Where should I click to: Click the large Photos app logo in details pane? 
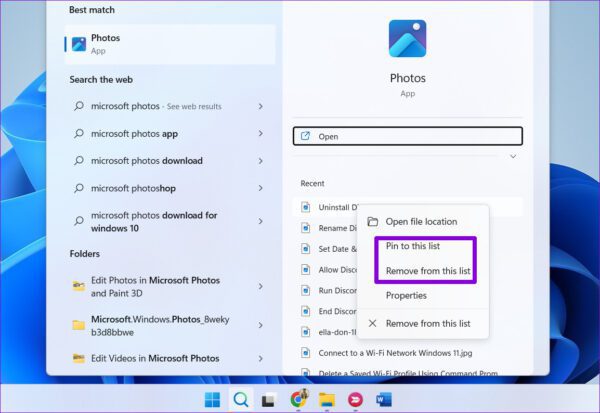coord(408,38)
